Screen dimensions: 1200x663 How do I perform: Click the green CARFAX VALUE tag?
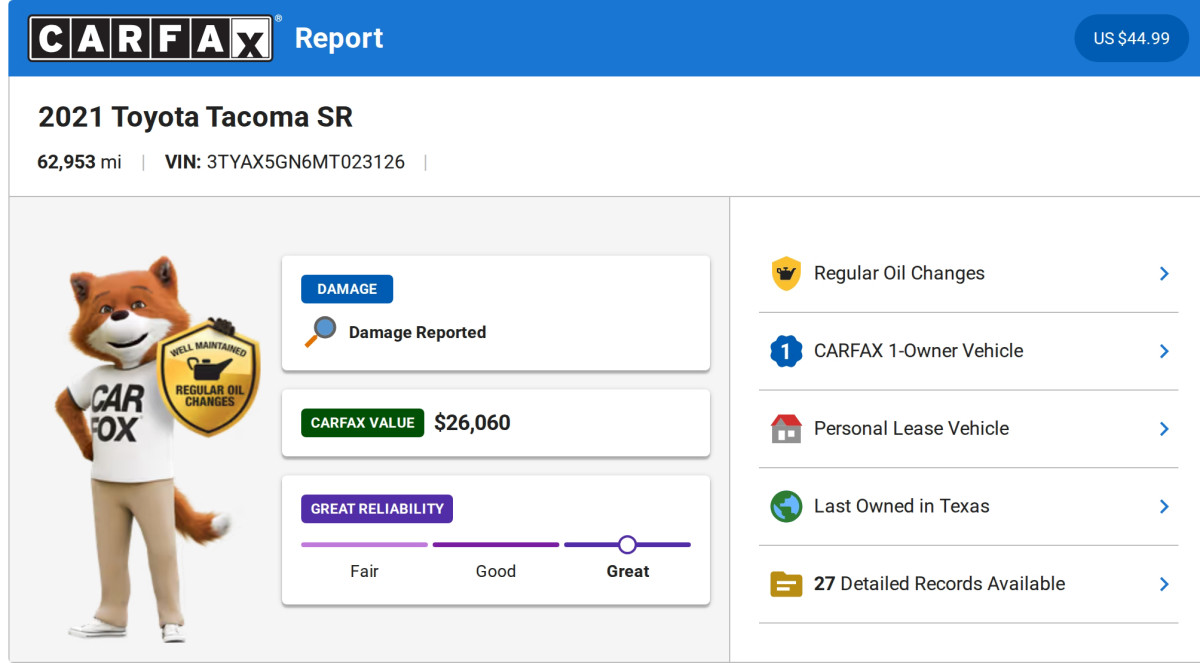click(x=362, y=423)
